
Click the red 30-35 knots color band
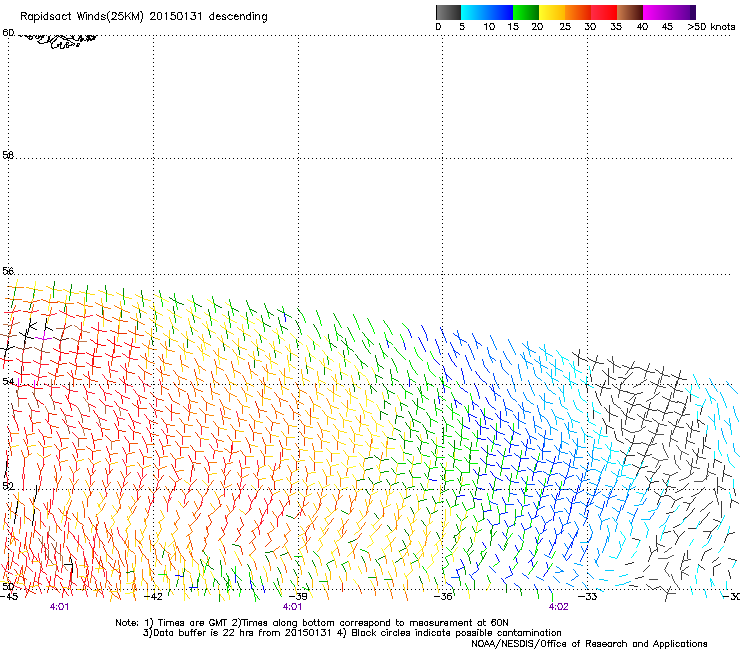click(604, 12)
